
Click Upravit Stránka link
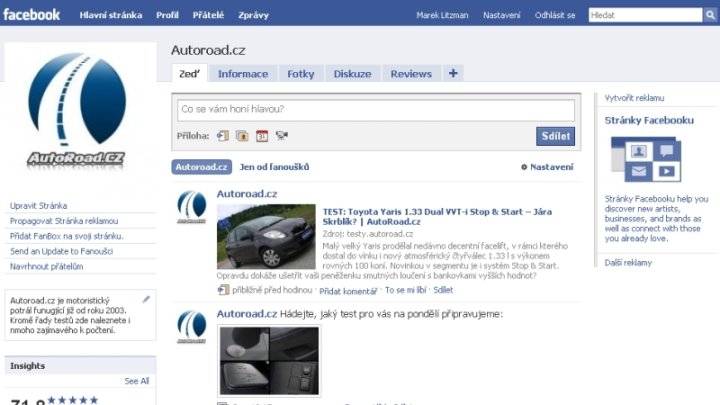click(39, 206)
